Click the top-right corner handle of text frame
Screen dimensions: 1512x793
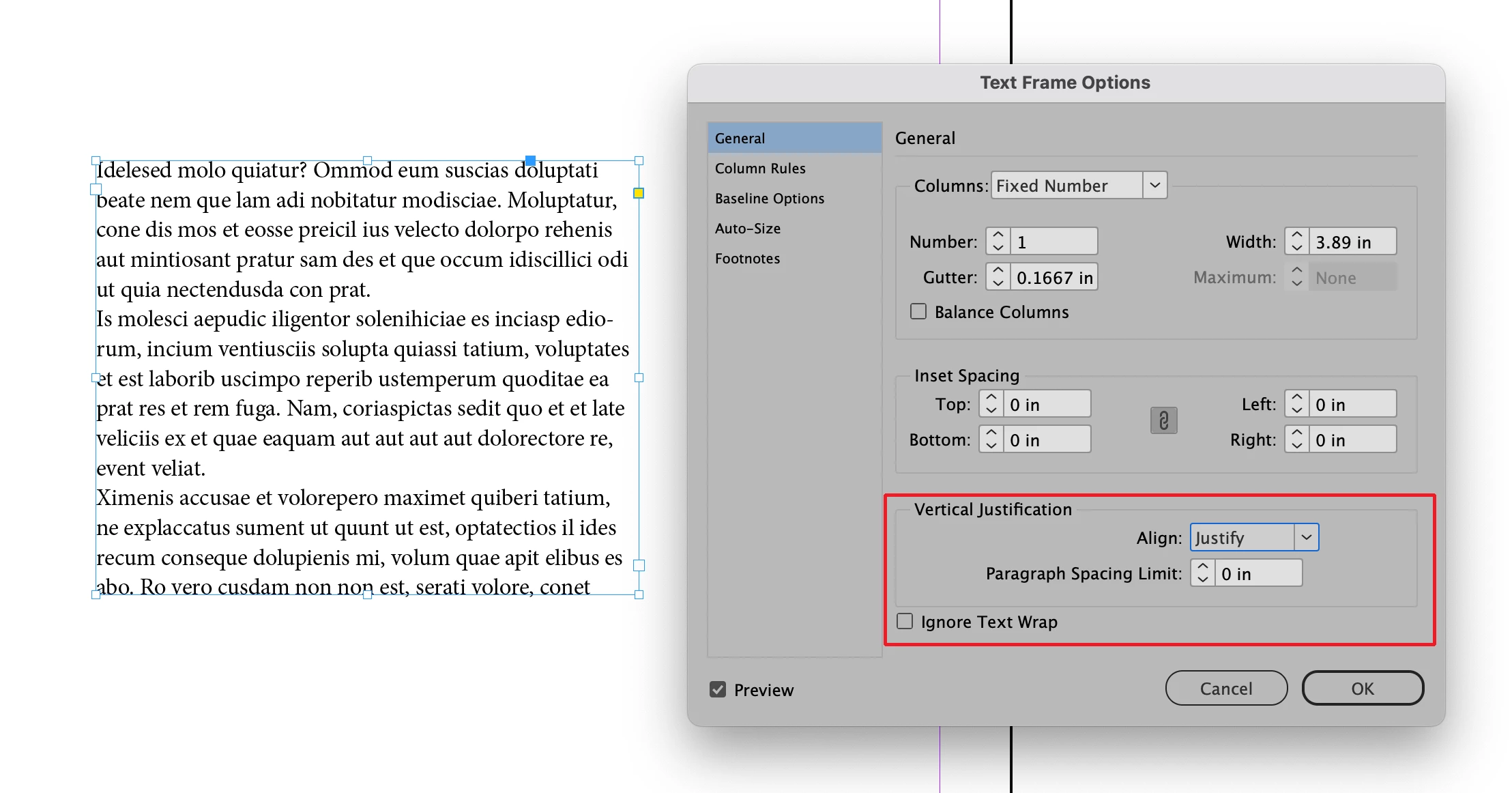point(639,160)
